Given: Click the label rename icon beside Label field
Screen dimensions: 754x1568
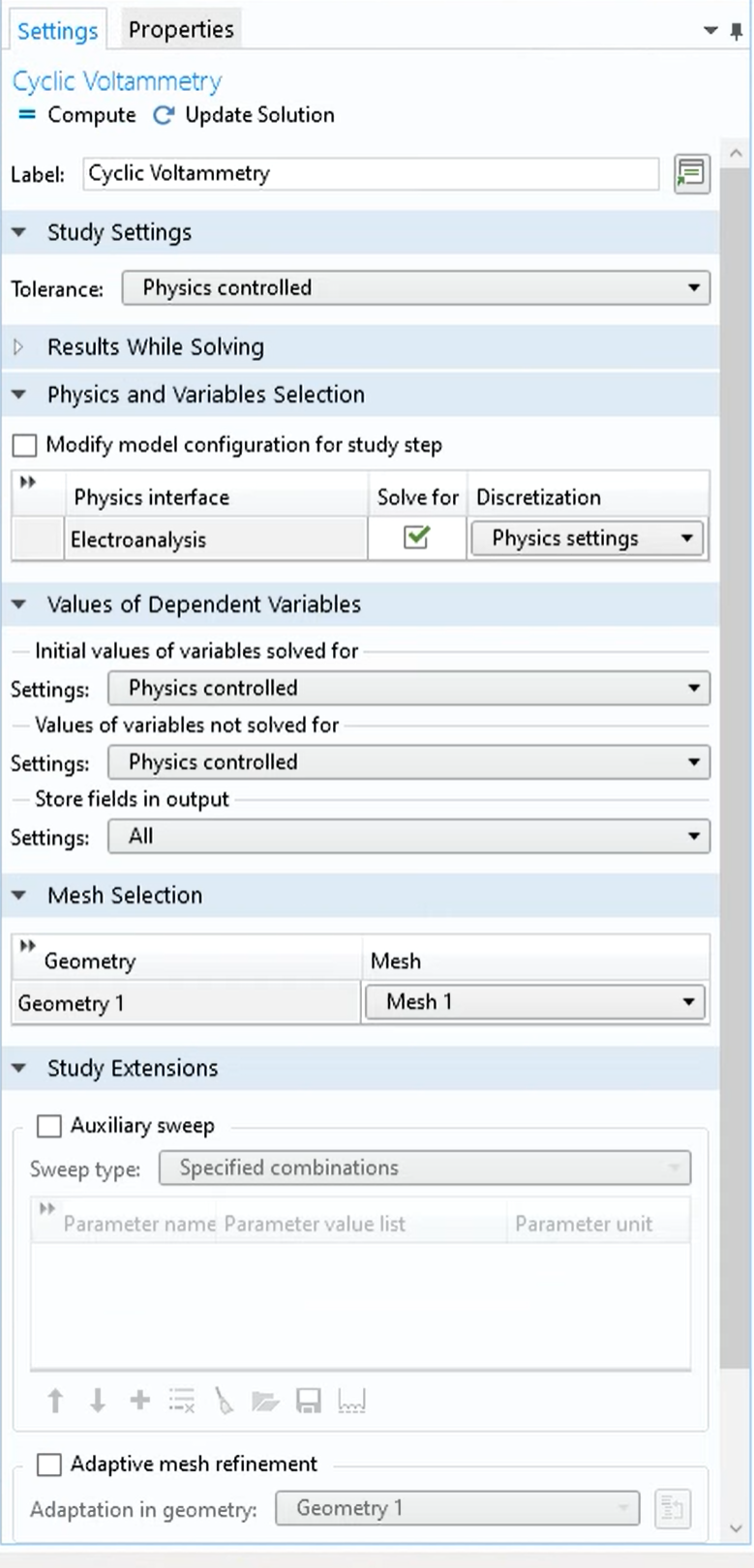Looking at the screenshot, I should 691,174.
